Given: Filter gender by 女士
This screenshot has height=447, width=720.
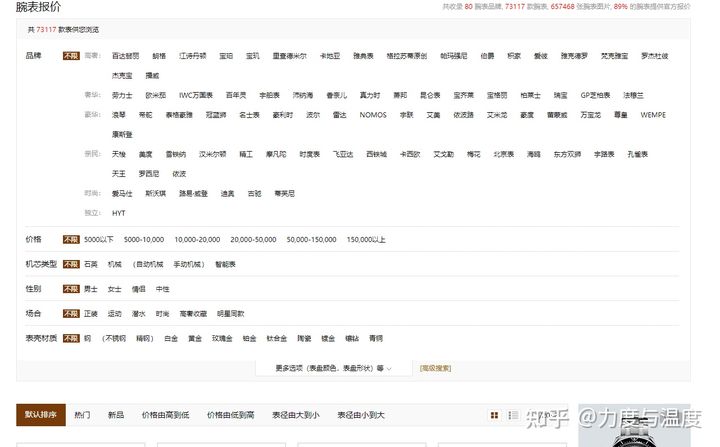Looking at the screenshot, I should (x=114, y=289).
